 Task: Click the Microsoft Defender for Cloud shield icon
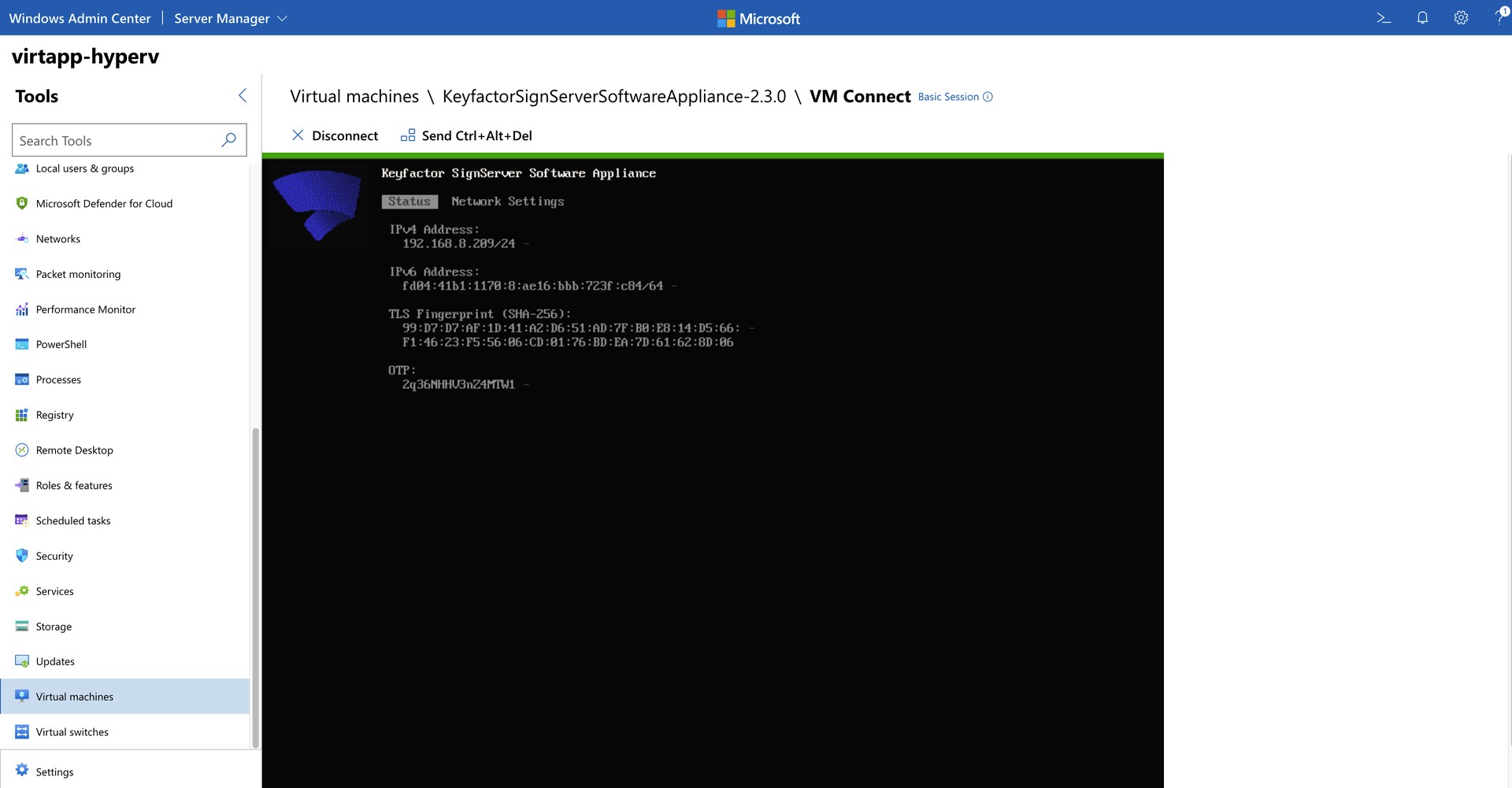(22, 204)
